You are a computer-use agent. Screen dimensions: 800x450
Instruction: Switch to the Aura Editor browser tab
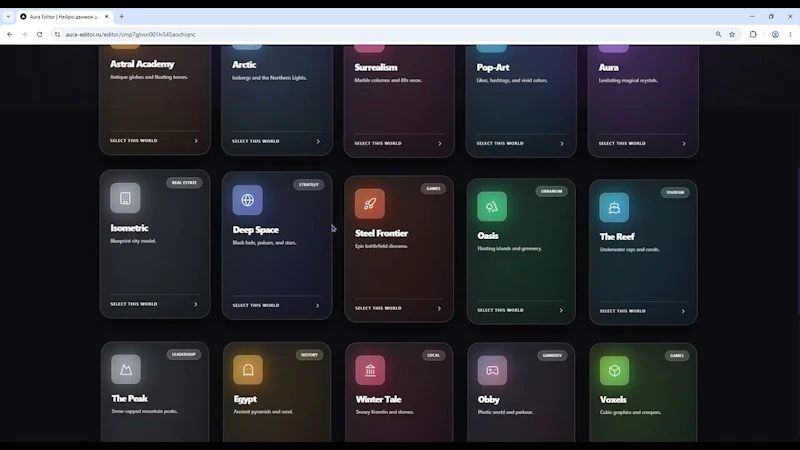coord(64,16)
